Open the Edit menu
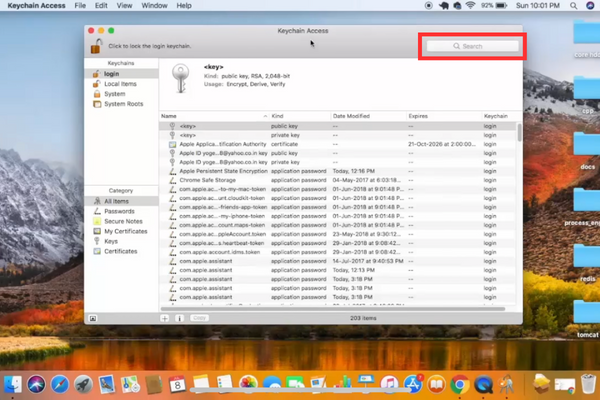The width and height of the screenshot is (600, 400). pos(101,5)
